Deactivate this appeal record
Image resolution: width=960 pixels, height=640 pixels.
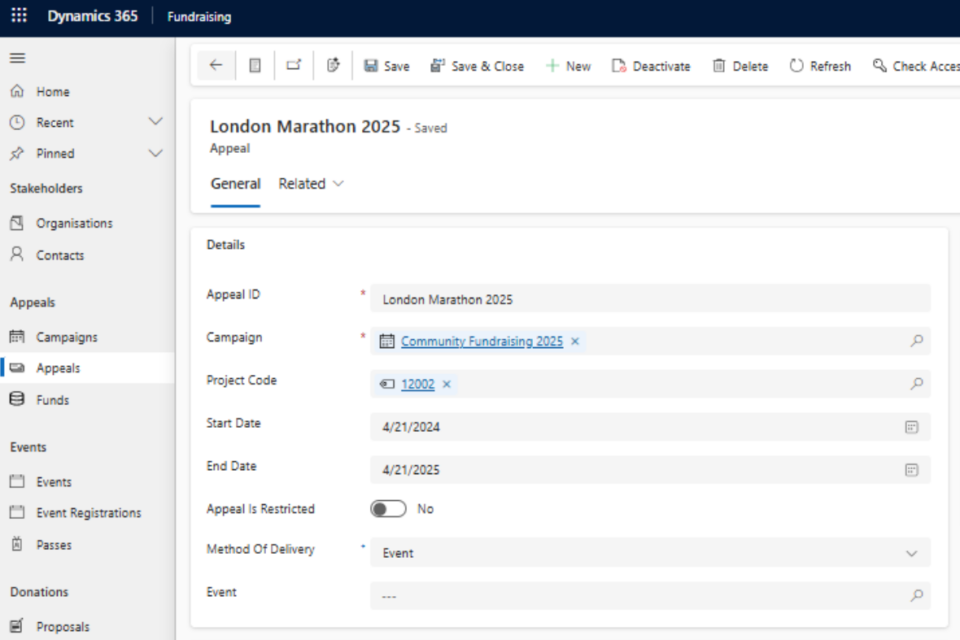pyautogui.click(x=651, y=66)
